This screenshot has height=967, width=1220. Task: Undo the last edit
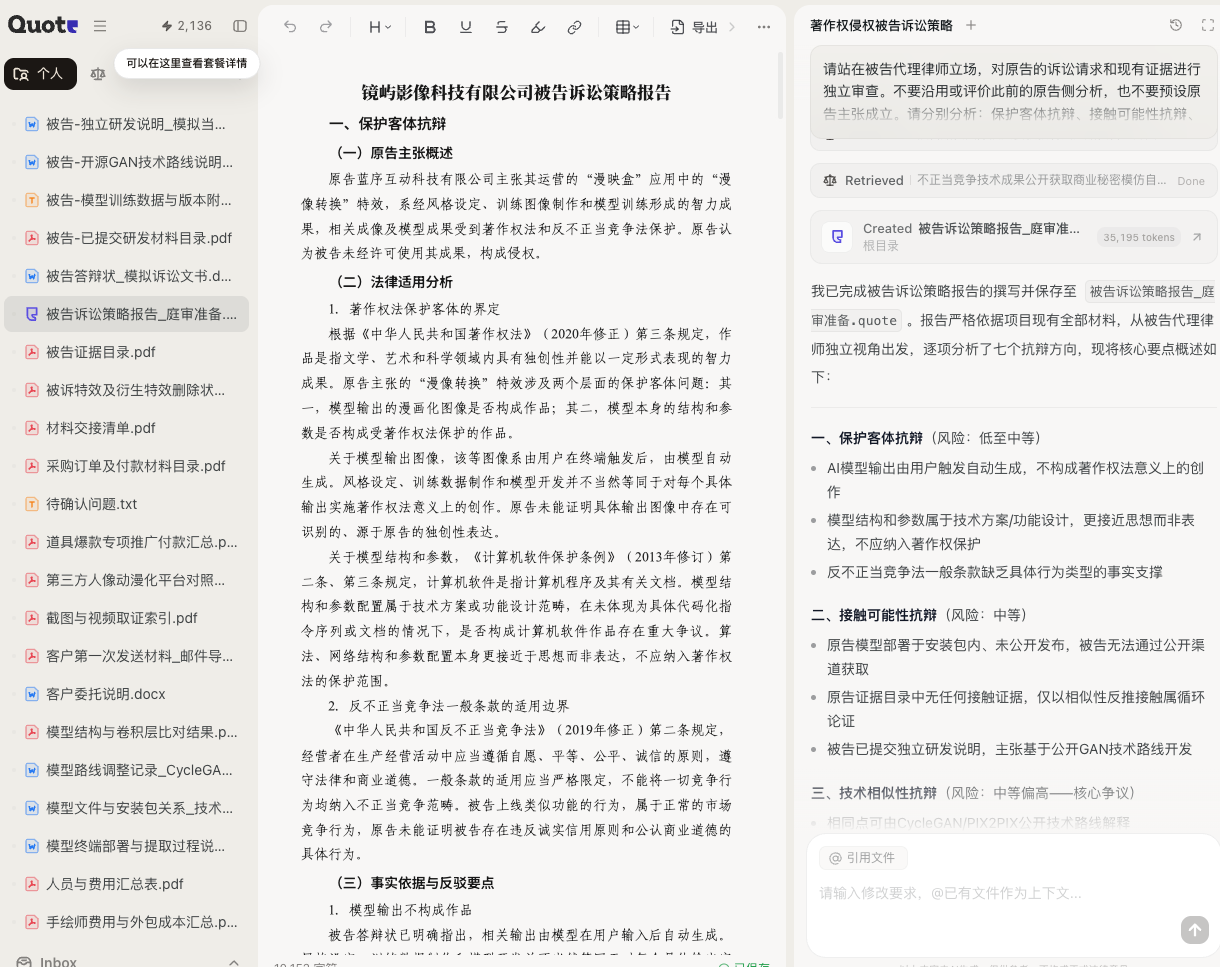290,27
